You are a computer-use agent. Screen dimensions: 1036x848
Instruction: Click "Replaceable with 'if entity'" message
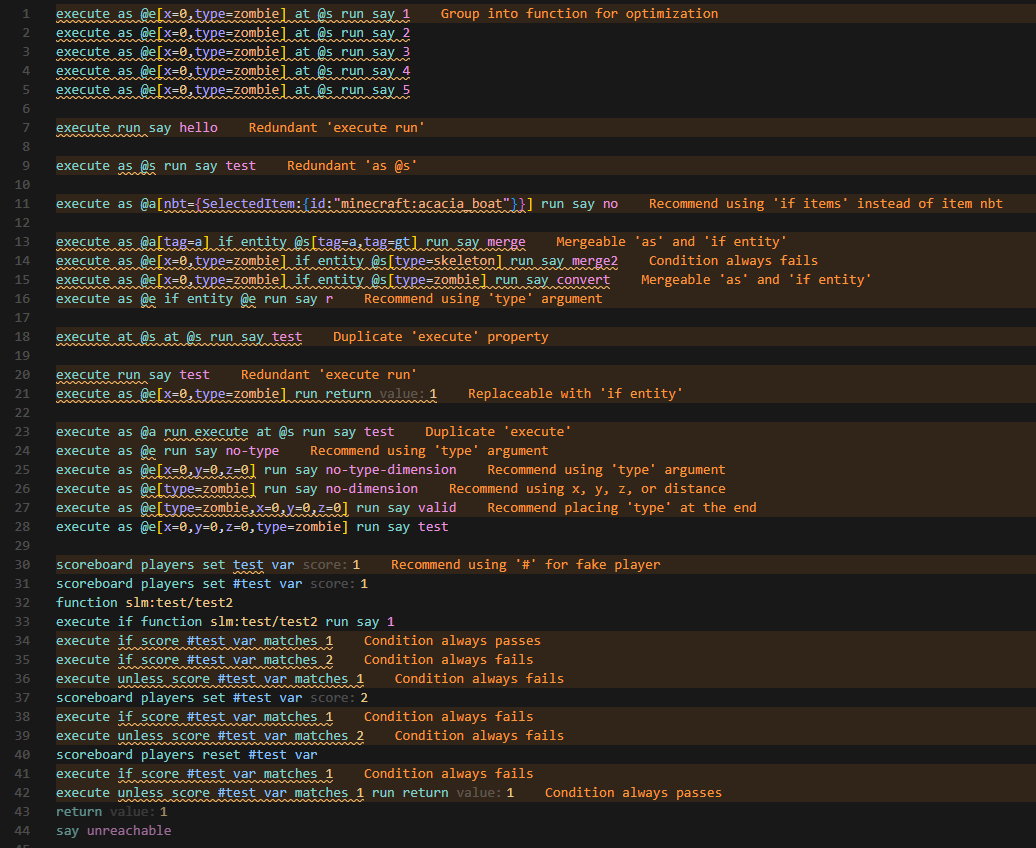pos(575,394)
